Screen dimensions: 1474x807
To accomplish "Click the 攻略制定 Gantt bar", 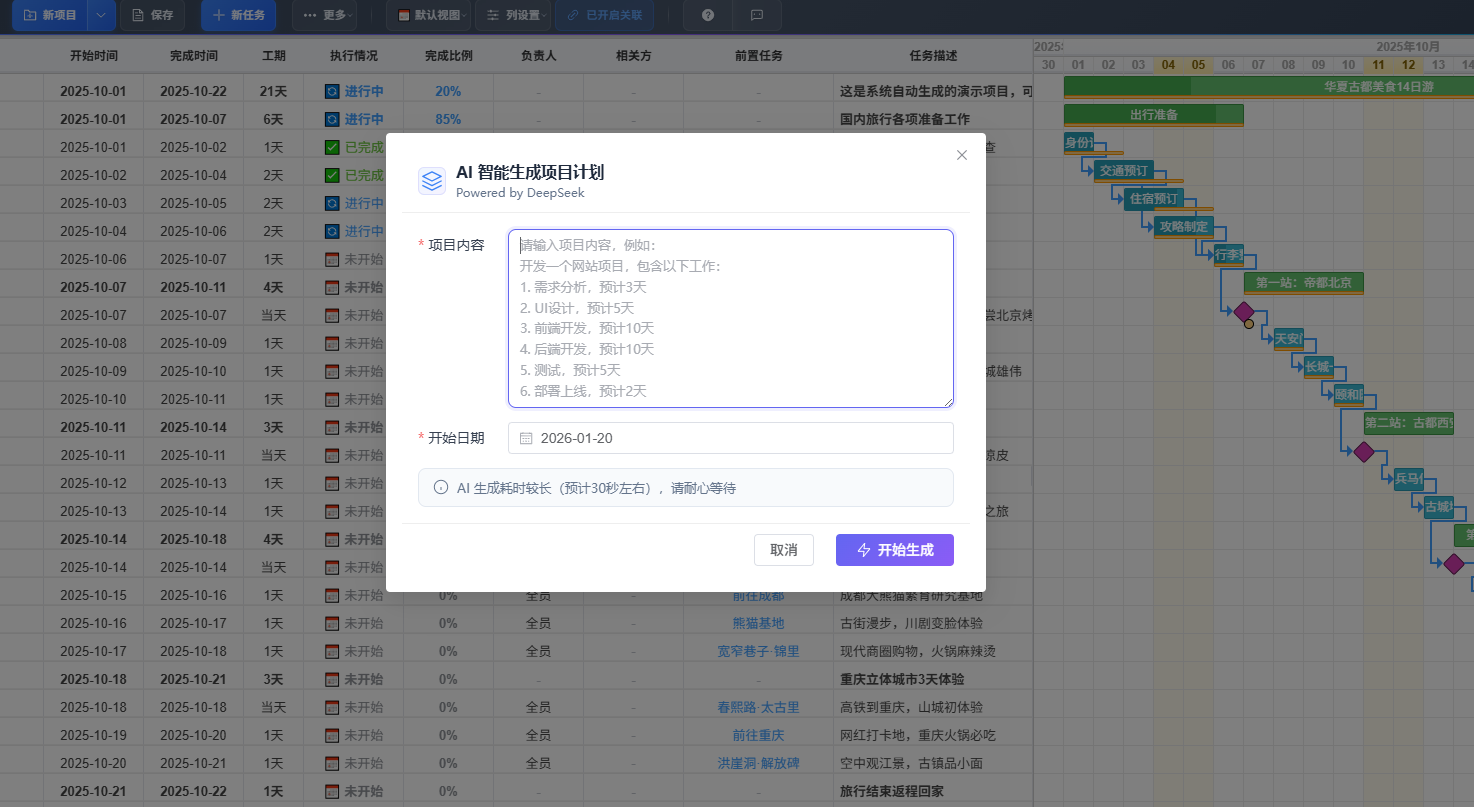I will (1184, 226).
